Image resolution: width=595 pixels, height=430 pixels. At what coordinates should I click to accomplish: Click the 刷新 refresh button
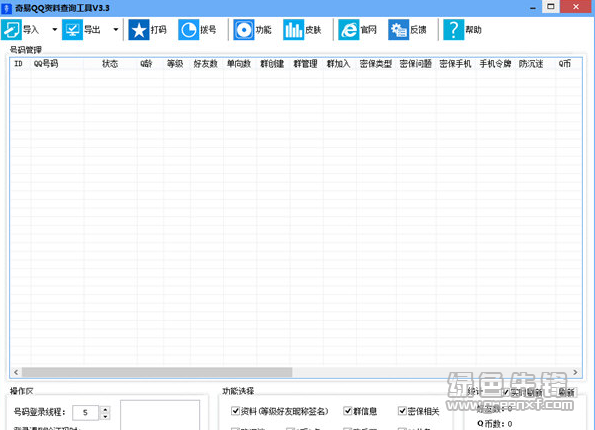coord(566,392)
